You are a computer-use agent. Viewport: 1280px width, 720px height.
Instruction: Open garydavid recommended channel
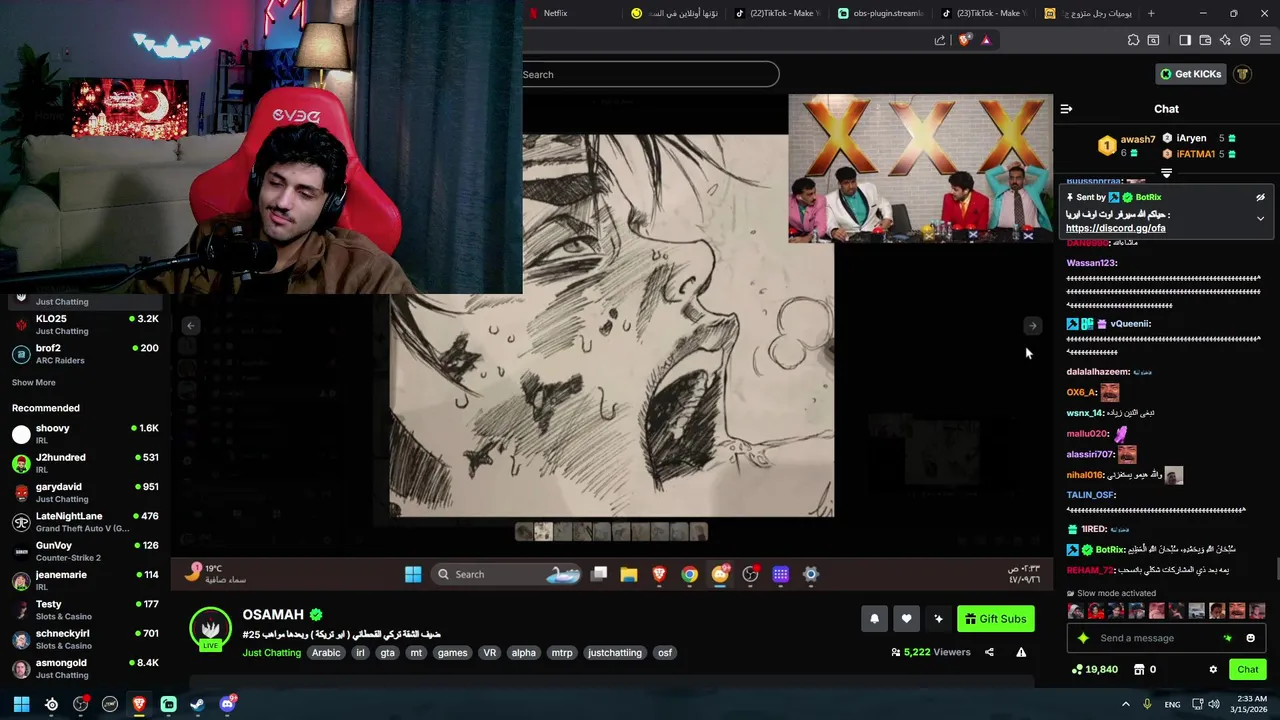point(85,492)
